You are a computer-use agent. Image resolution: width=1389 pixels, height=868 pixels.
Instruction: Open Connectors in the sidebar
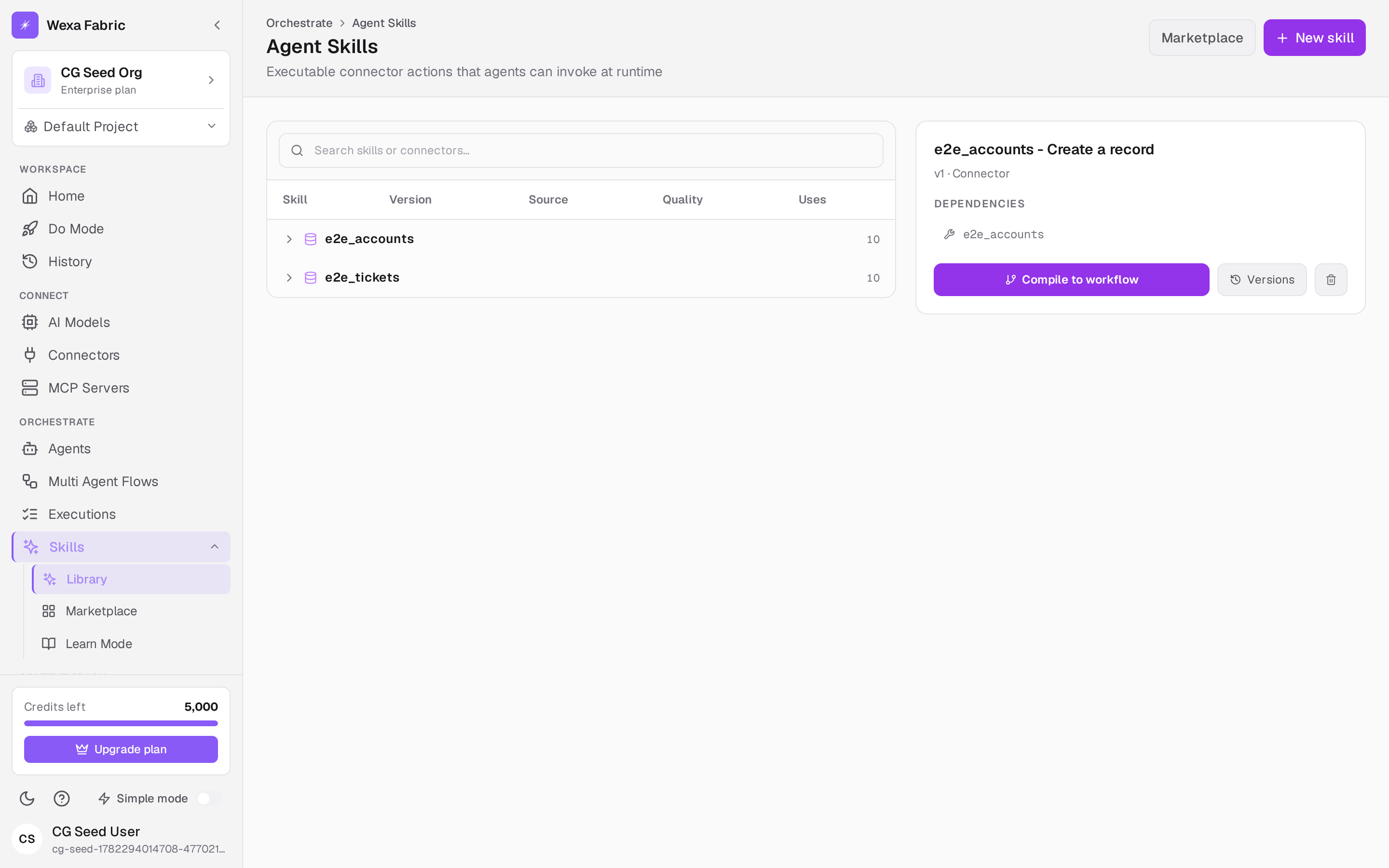(121, 355)
